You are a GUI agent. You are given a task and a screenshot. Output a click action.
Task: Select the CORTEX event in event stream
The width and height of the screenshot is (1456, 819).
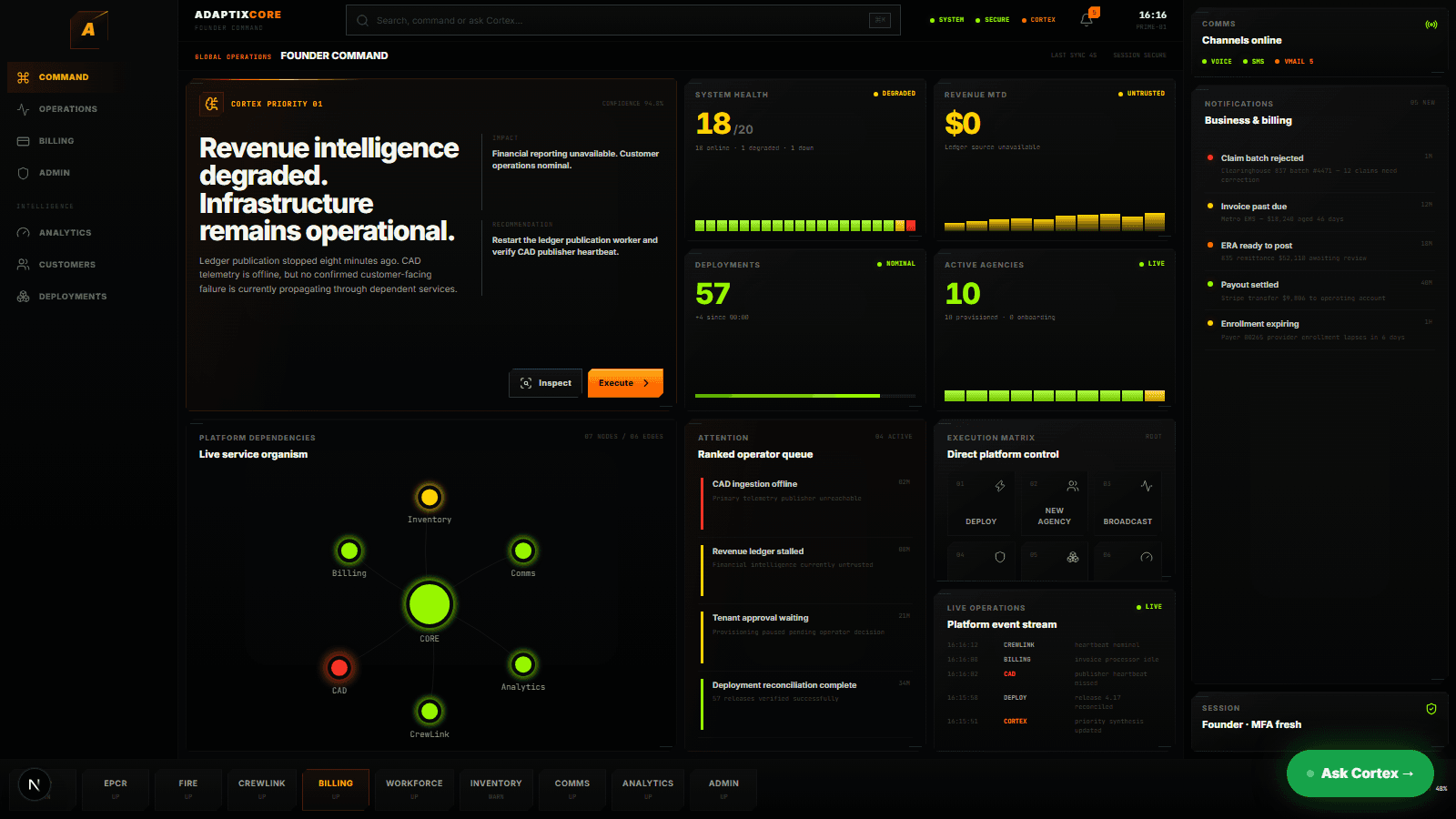point(1055,725)
